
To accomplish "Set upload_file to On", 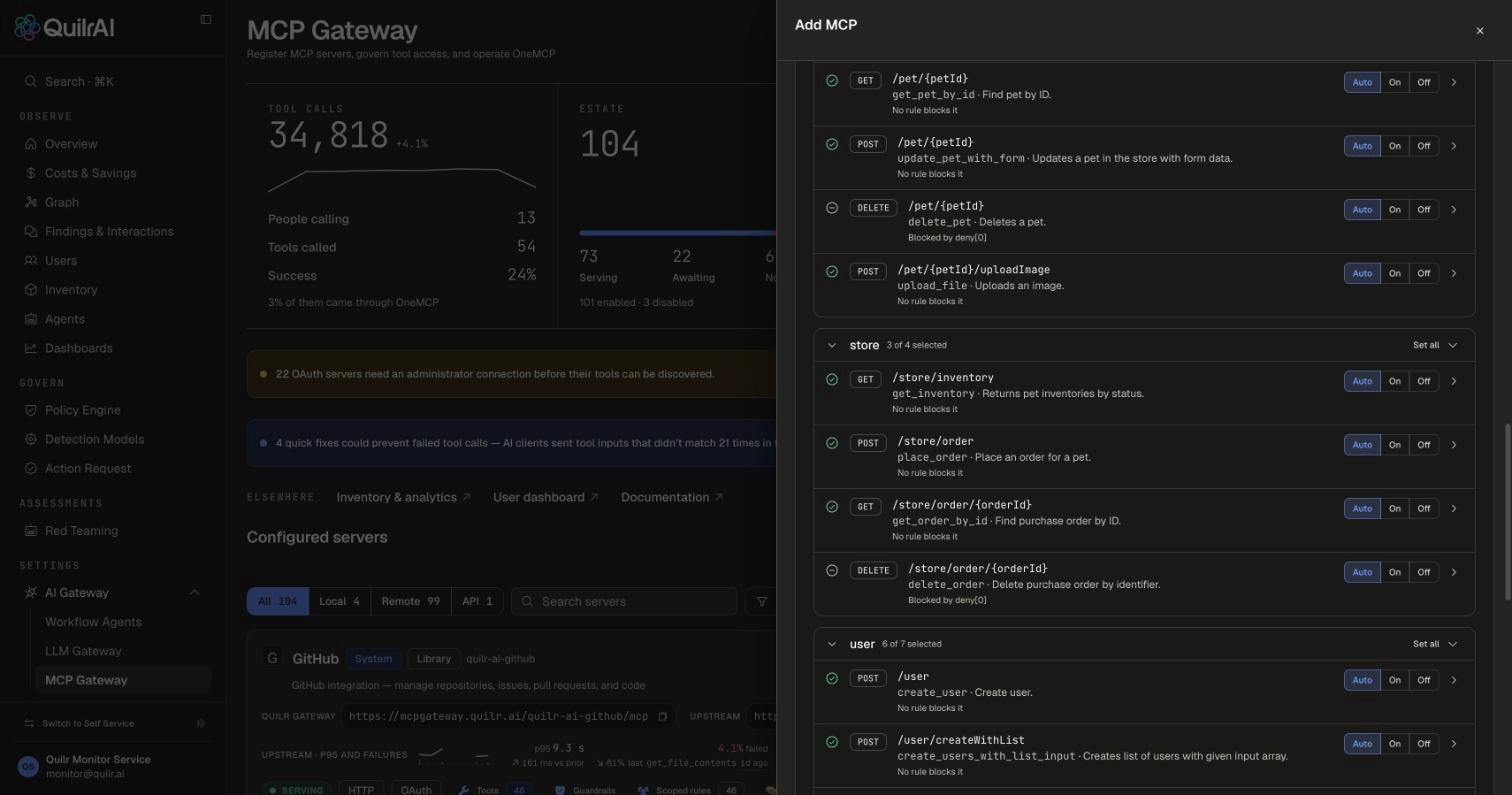I will click(x=1394, y=273).
